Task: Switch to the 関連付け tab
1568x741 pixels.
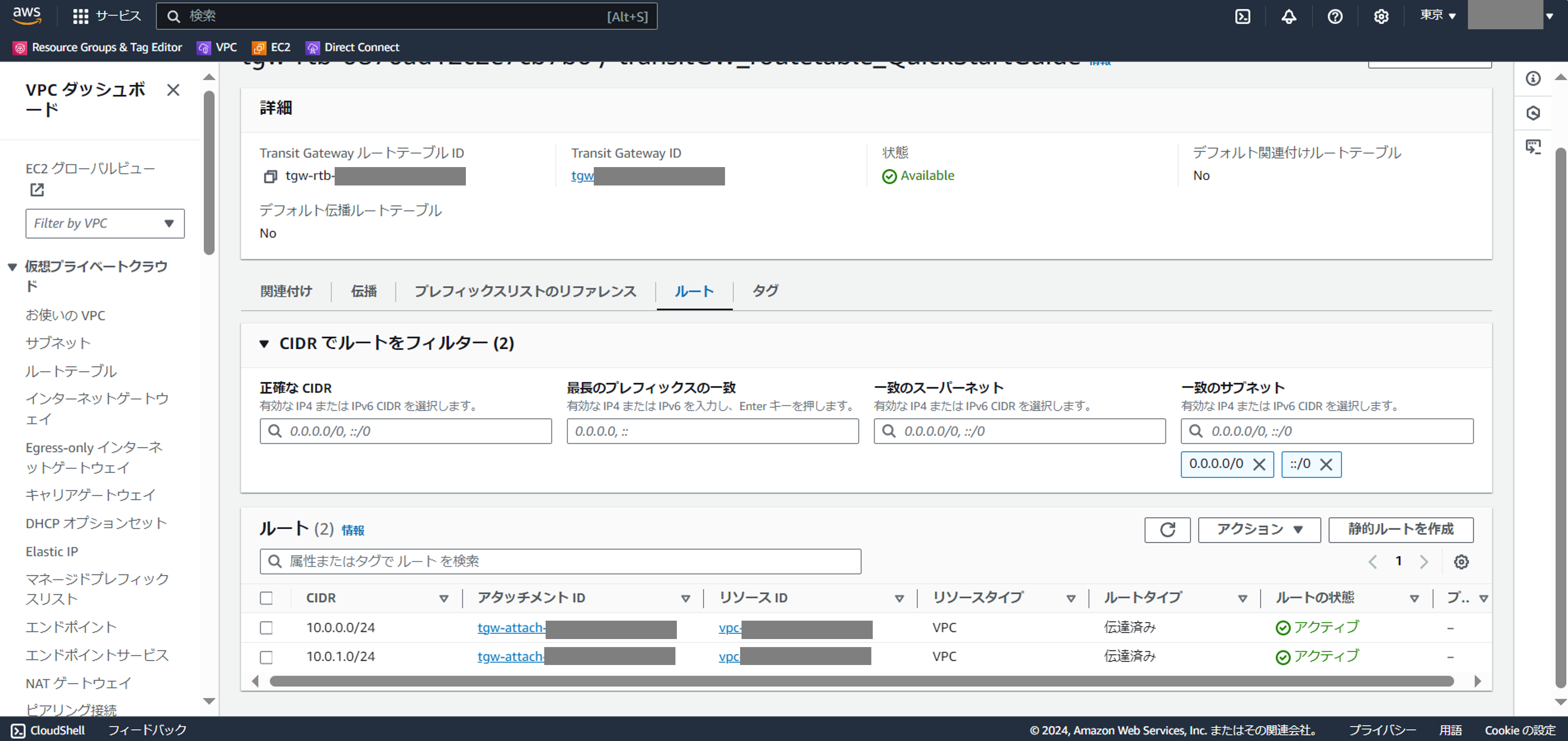Action: point(286,292)
